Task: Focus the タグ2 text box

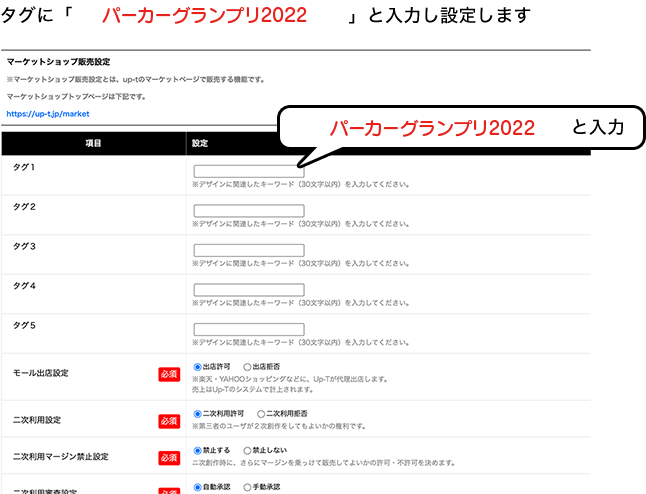Action: click(x=248, y=211)
